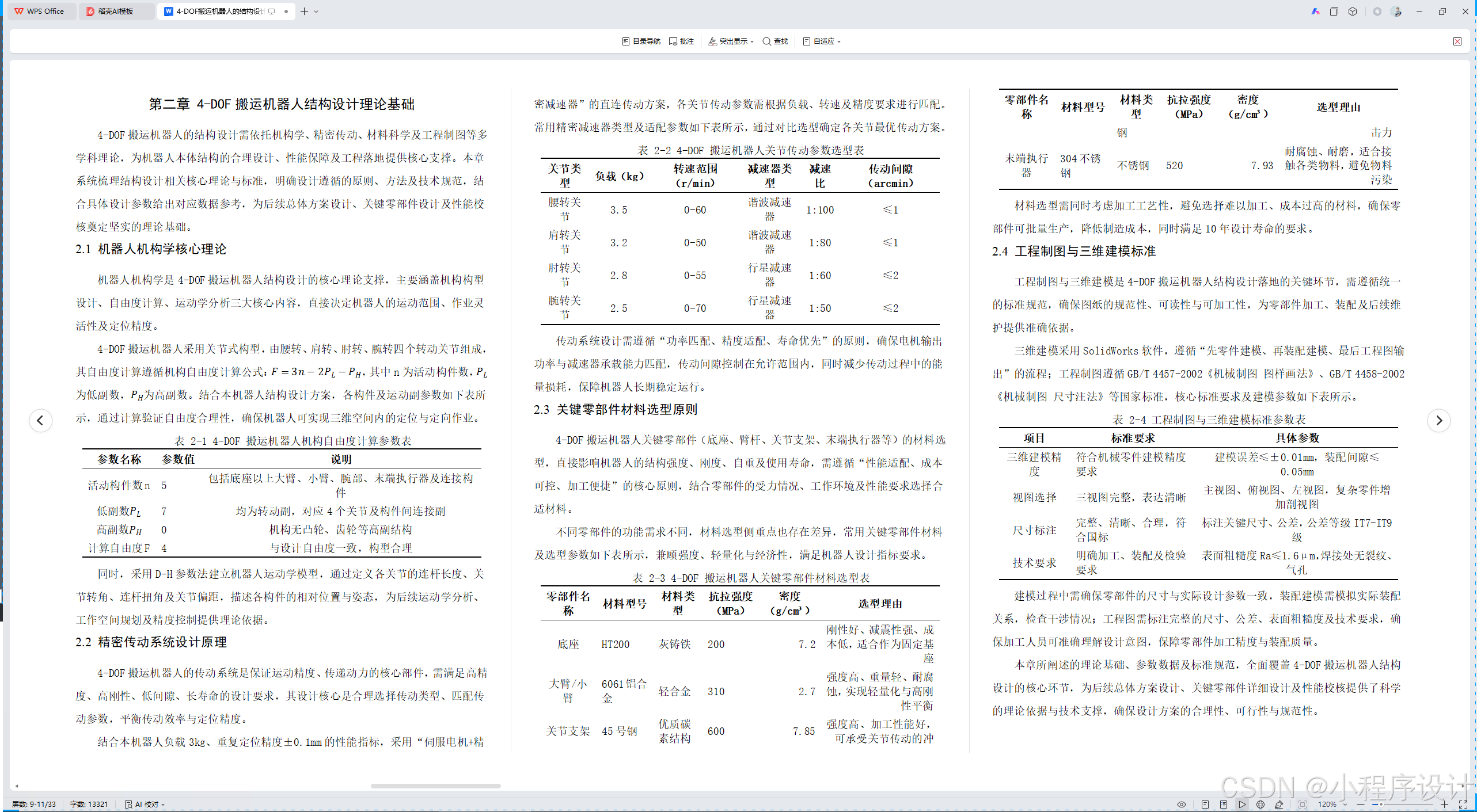Expand the tab list dropdown arrow
This screenshot has width=1477, height=812.
pyautogui.click(x=316, y=11)
